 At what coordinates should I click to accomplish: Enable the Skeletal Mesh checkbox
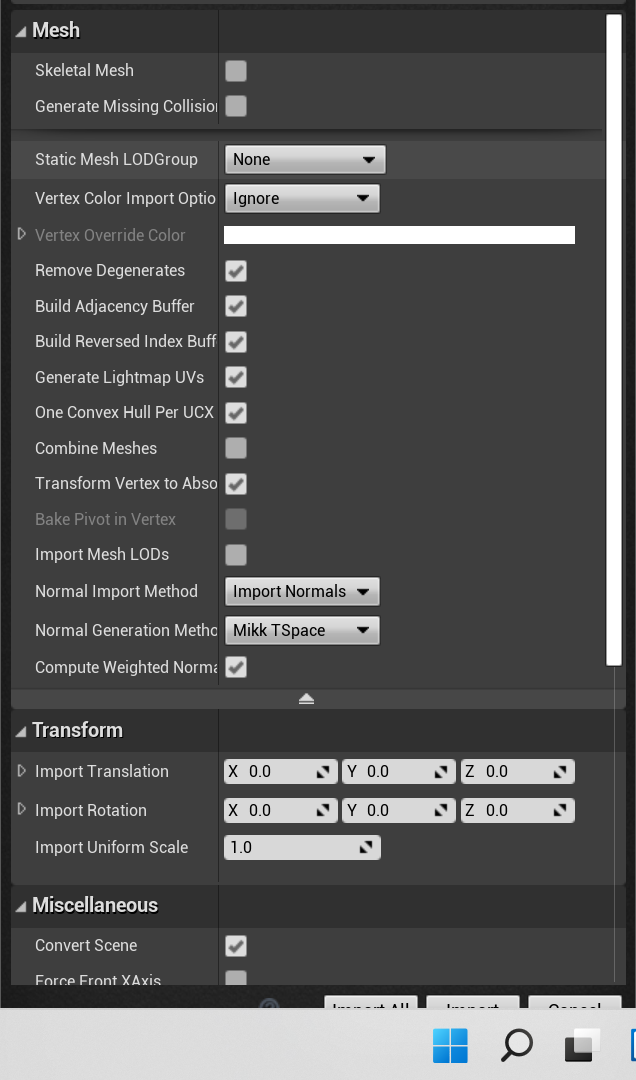pos(236,71)
